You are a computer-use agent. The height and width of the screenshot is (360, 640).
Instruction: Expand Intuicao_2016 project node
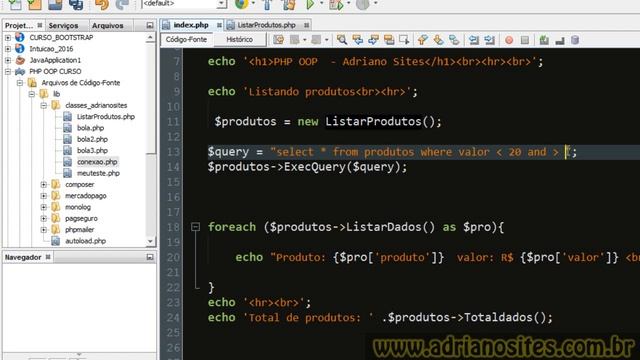pos(8,49)
